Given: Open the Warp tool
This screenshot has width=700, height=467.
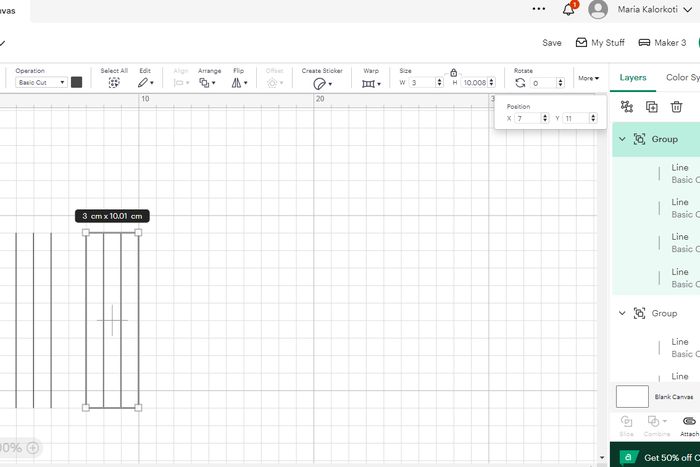Looking at the screenshot, I should coord(371,83).
